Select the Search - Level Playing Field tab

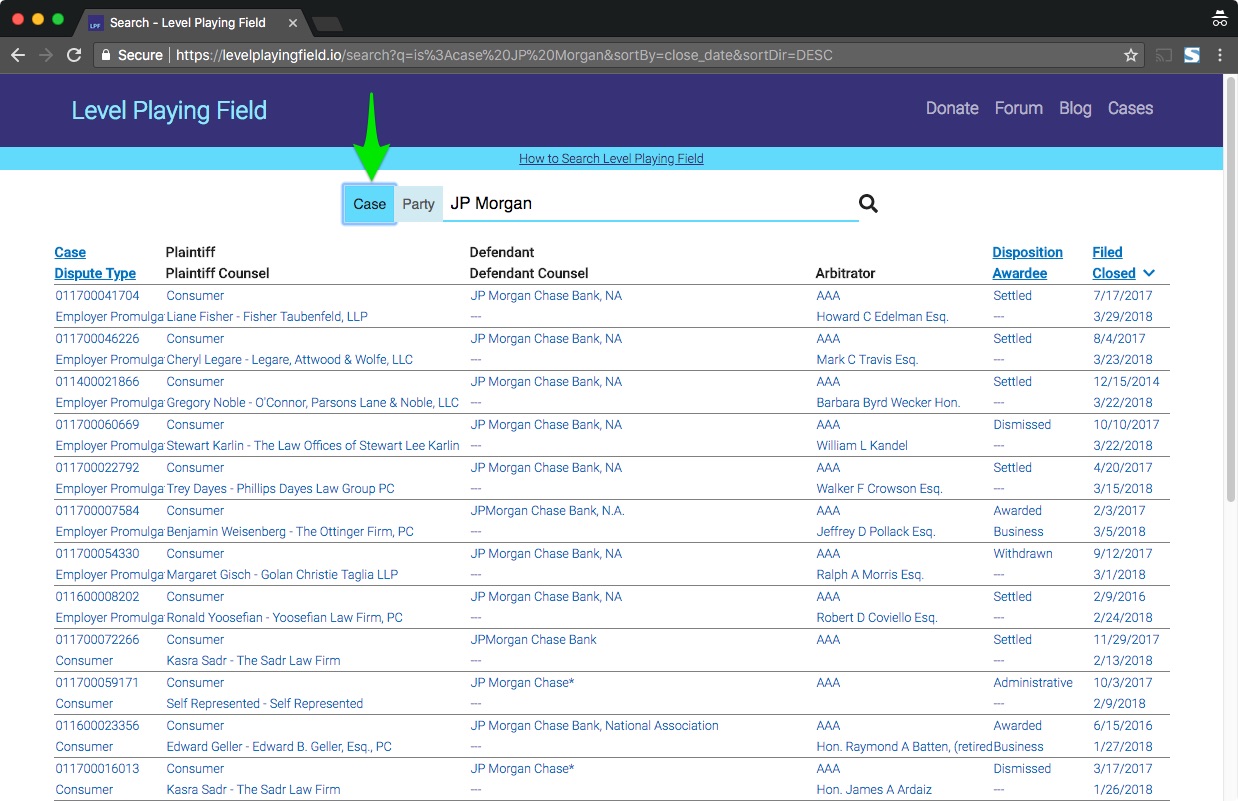coord(187,22)
